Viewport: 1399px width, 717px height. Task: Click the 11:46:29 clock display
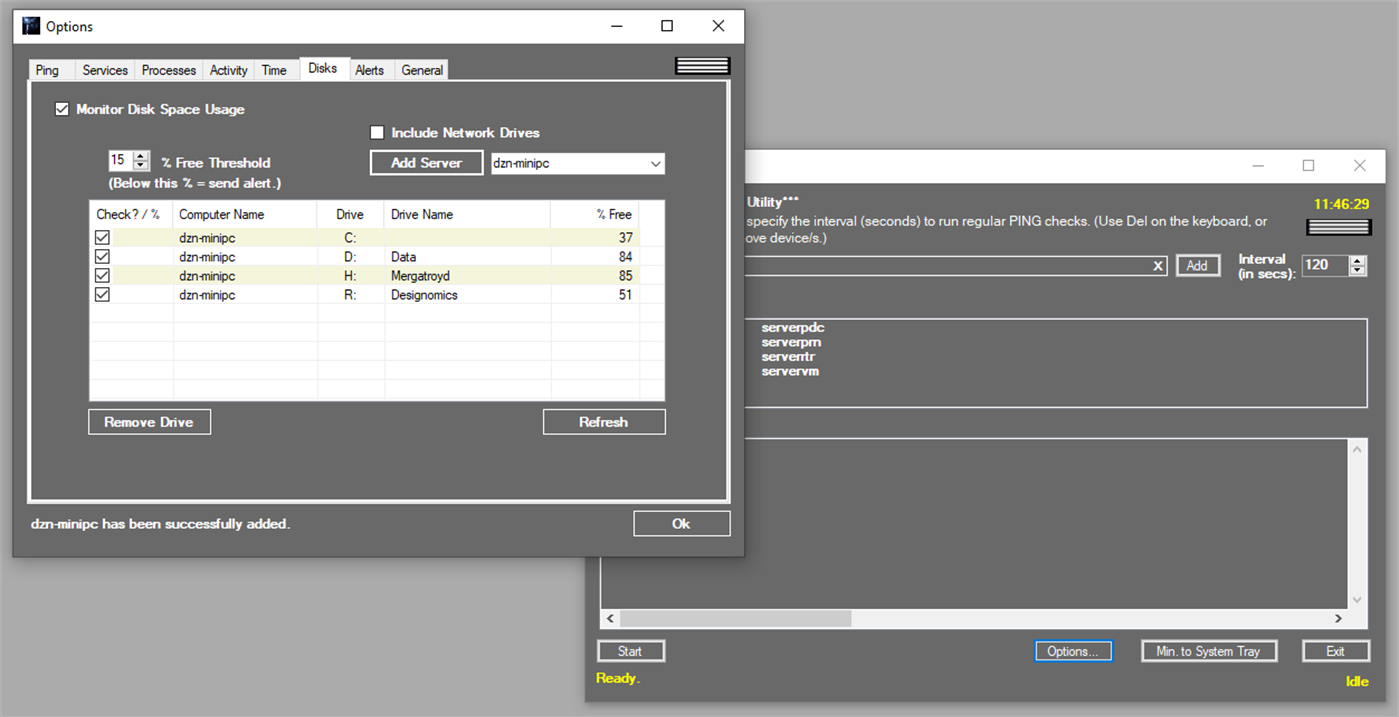tap(1342, 203)
